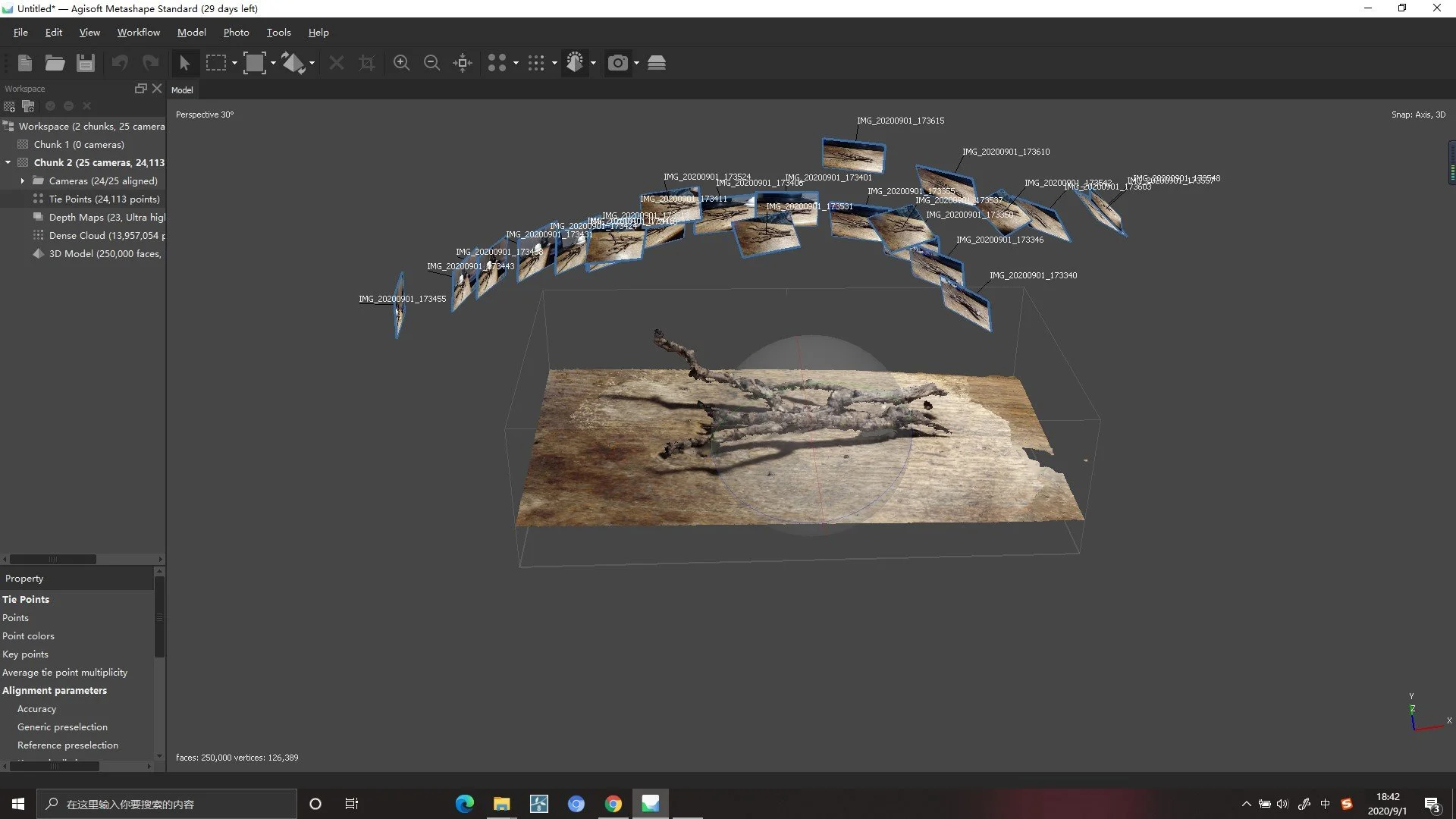Click the Save project icon

click(x=86, y=63)
